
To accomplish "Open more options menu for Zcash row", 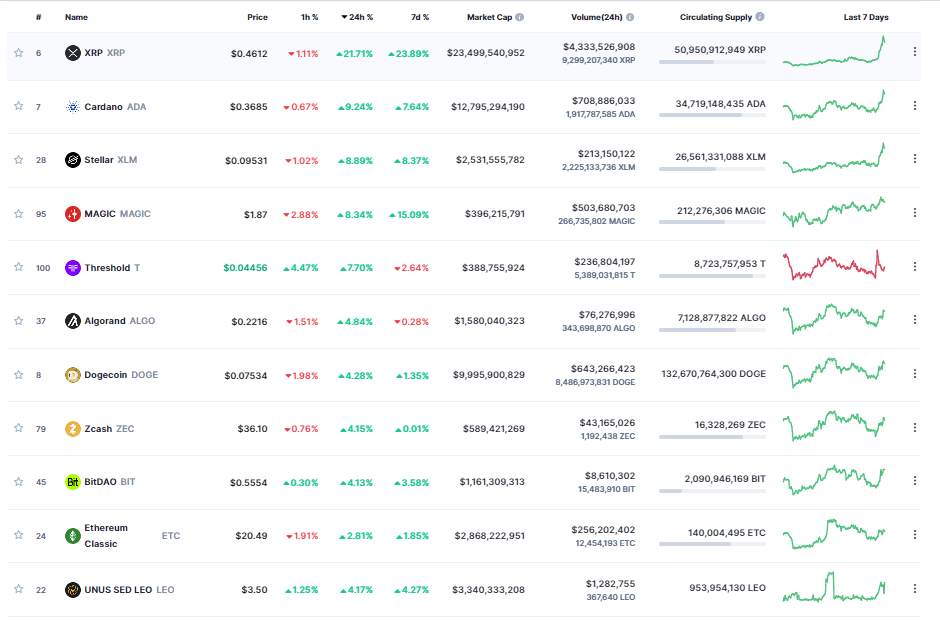I will coord(915,427).
